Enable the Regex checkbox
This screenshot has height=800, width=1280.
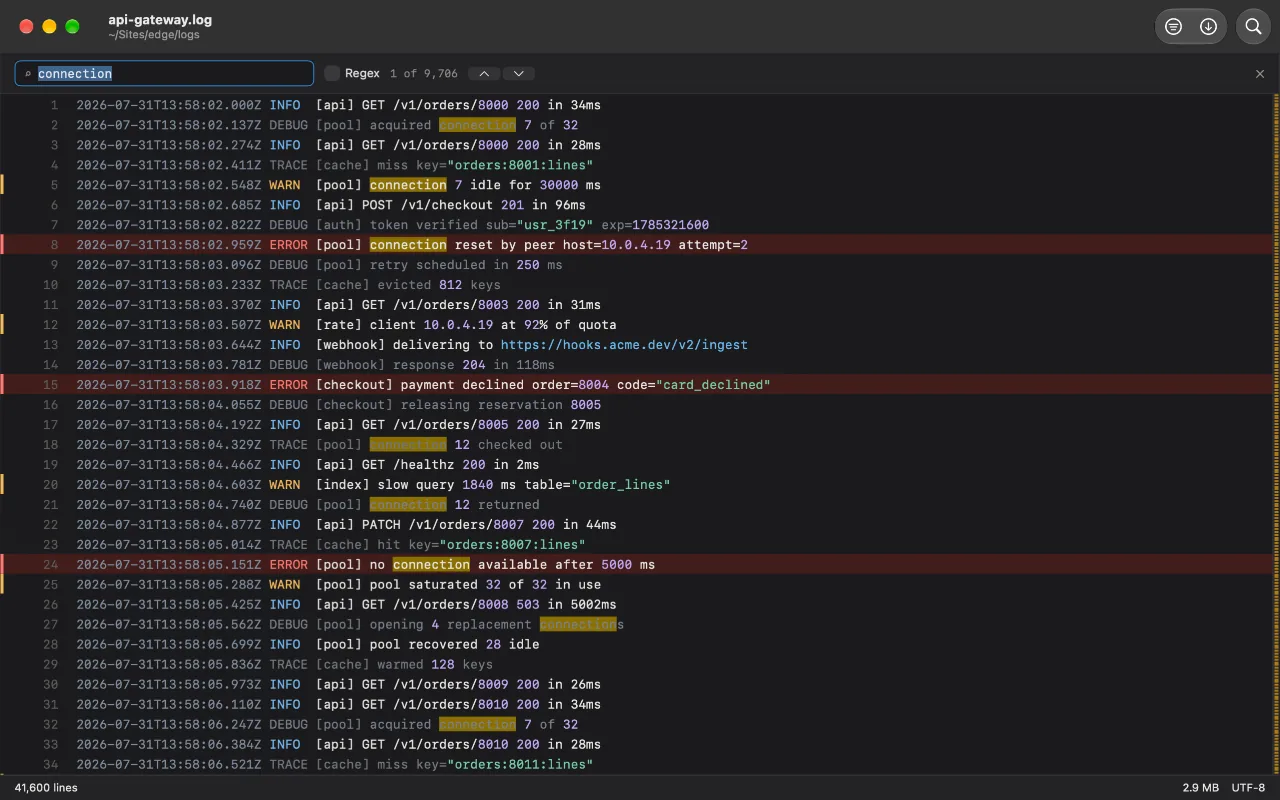click(x=332, y=74)
